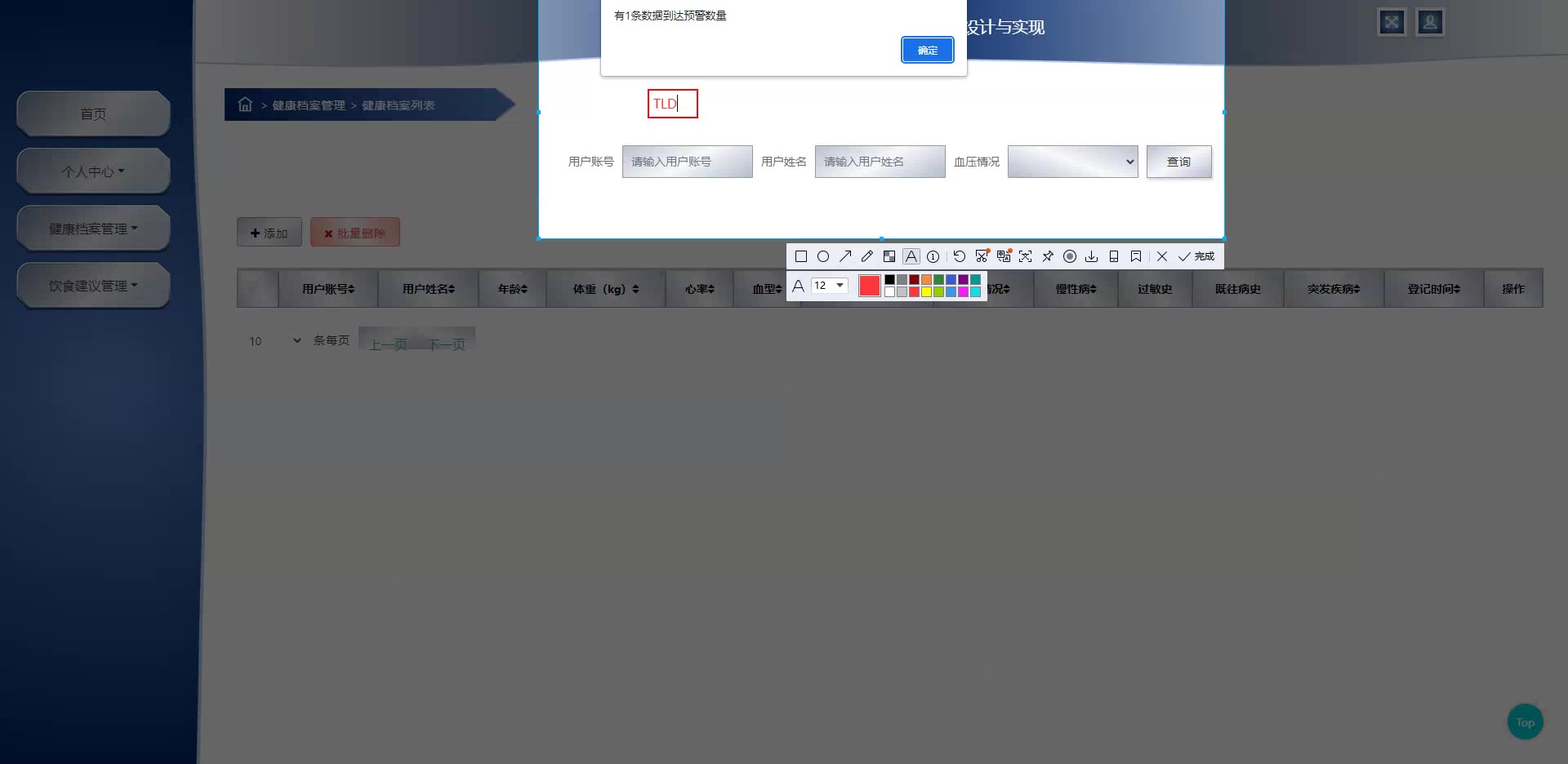Image resolution: width=1568 pixels, height=764 pixels.
Task: Expand the 健康档案管理 sidebar menu
Action: tap(93, 229)
